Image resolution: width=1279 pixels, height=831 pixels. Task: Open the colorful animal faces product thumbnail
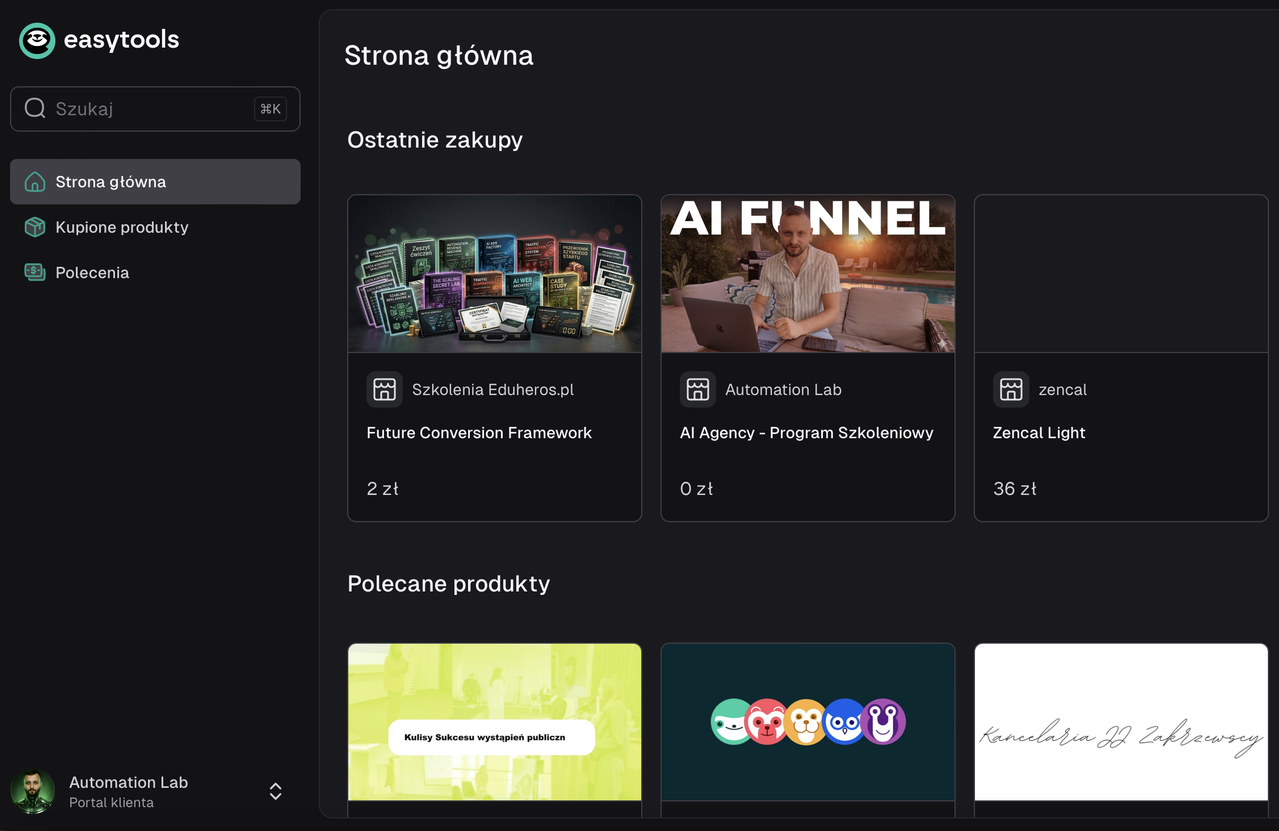point(808,722)
